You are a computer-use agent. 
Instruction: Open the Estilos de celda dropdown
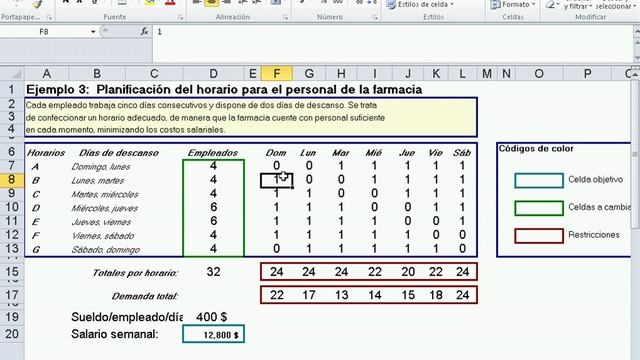point(420,4)
